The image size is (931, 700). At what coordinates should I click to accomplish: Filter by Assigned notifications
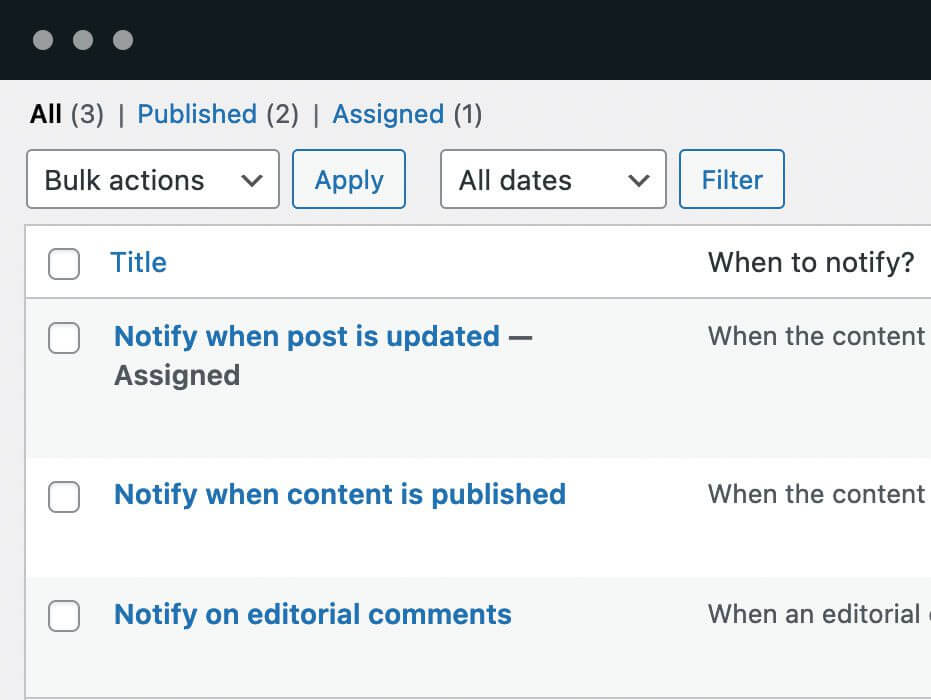[x=388, y=114]
